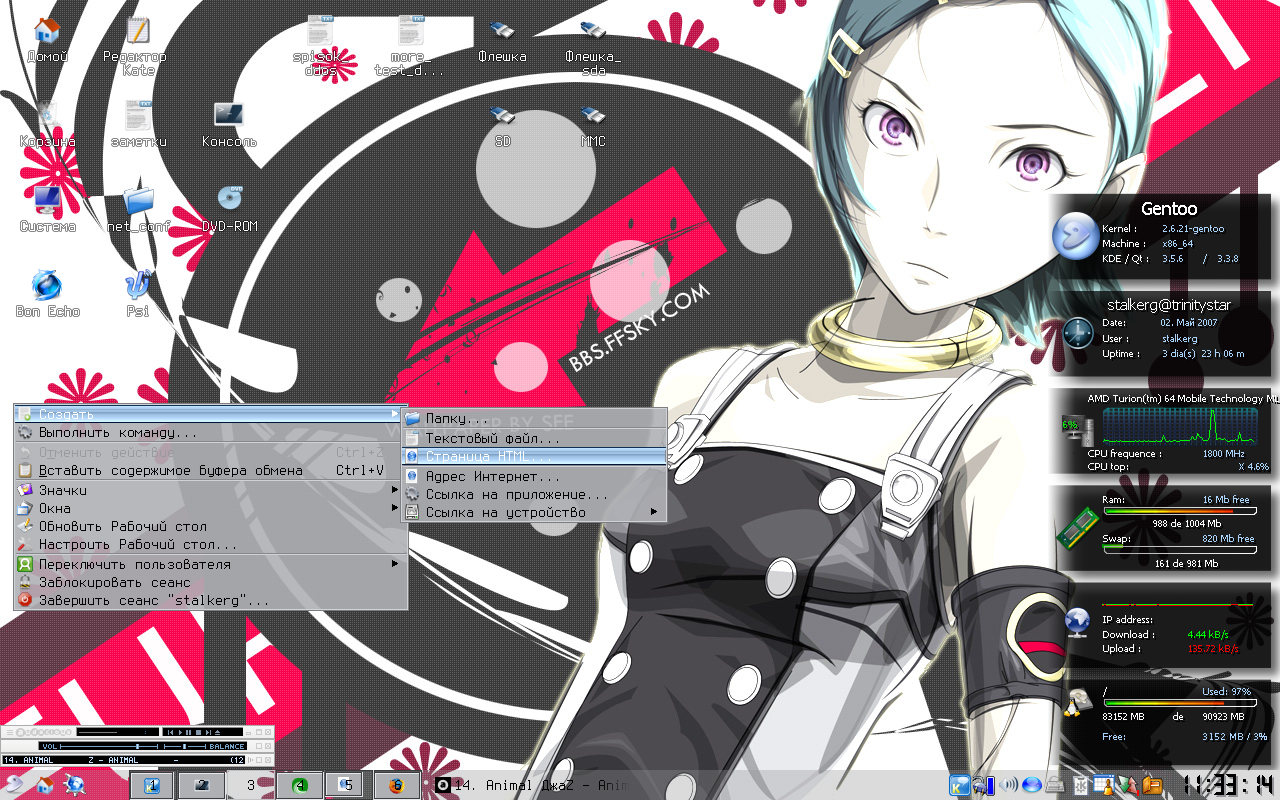This screenshot has height=800, width=1280.
Task: Open the Флешка_sda device icon
Action: 593,46
